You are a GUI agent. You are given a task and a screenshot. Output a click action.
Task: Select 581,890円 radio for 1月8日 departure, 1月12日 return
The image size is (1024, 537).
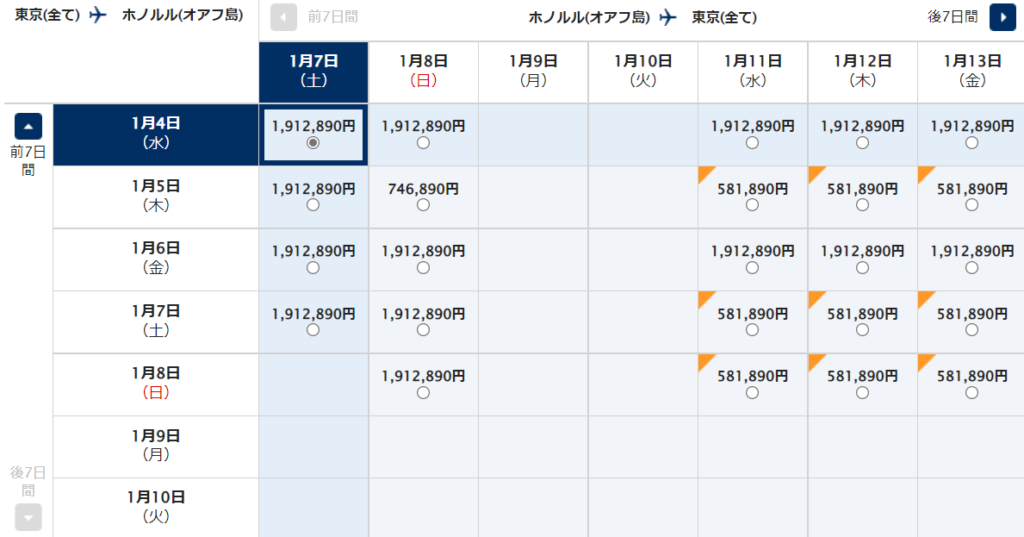tap(862, 393)
